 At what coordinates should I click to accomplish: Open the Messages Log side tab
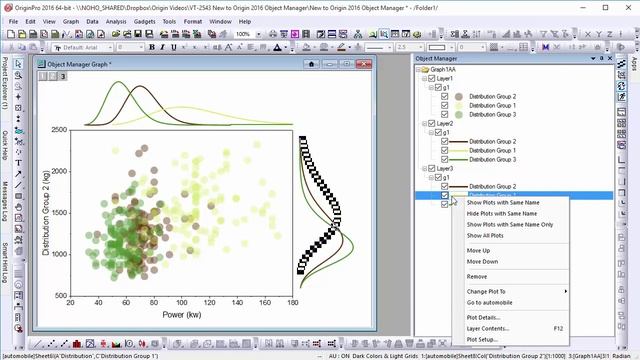(5, 201)
